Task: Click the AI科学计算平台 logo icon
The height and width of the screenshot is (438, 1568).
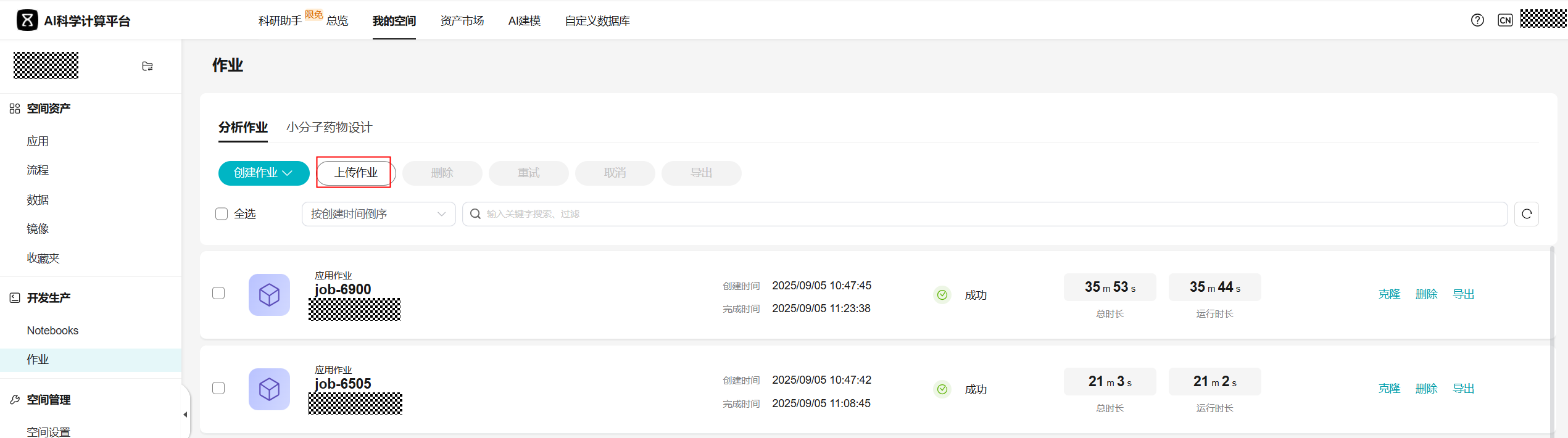Action: [x=27, y=20]
